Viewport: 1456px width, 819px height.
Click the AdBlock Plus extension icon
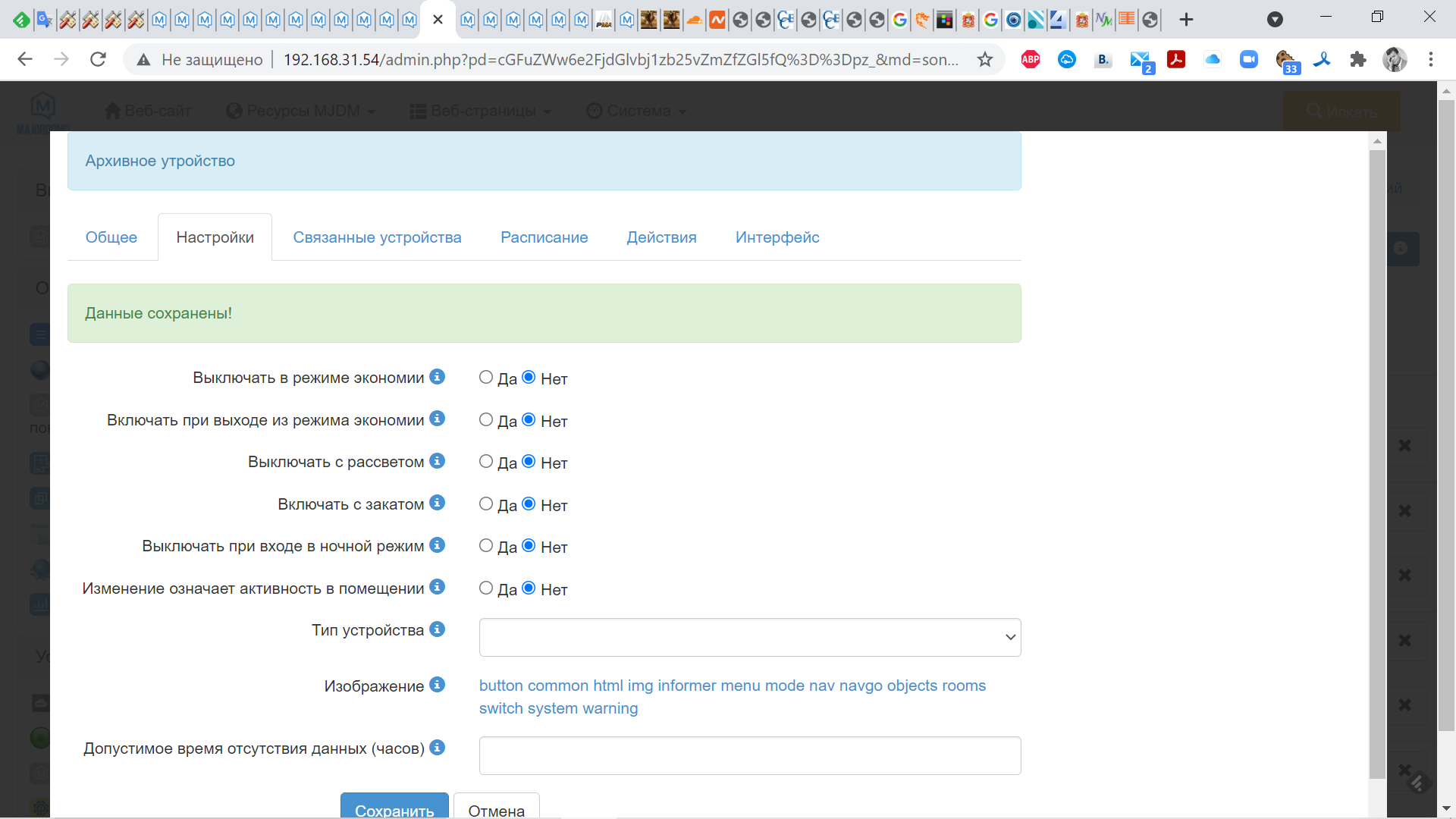point(1030,59)
